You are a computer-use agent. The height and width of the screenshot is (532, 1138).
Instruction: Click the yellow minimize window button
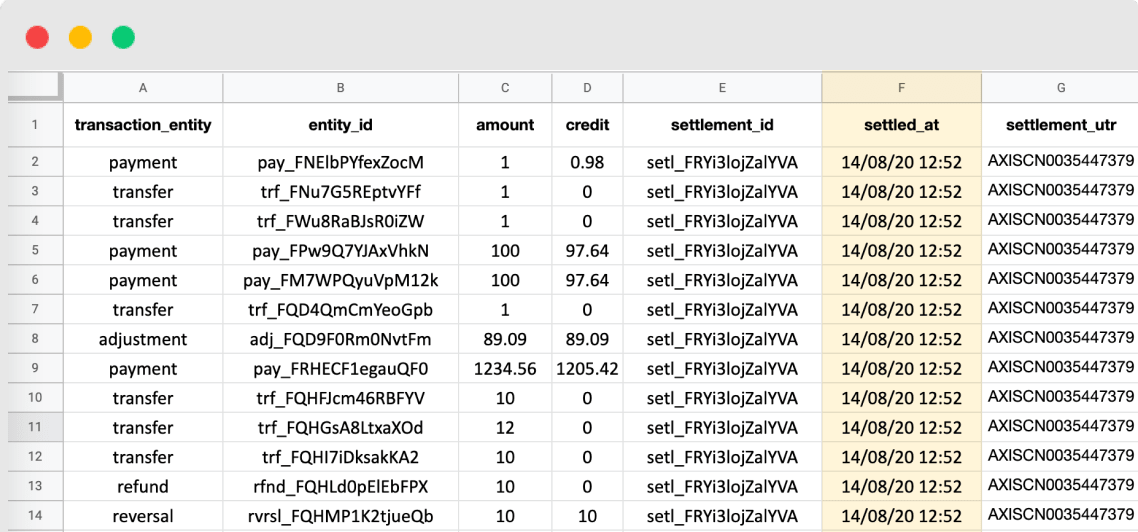coord(80,38)
